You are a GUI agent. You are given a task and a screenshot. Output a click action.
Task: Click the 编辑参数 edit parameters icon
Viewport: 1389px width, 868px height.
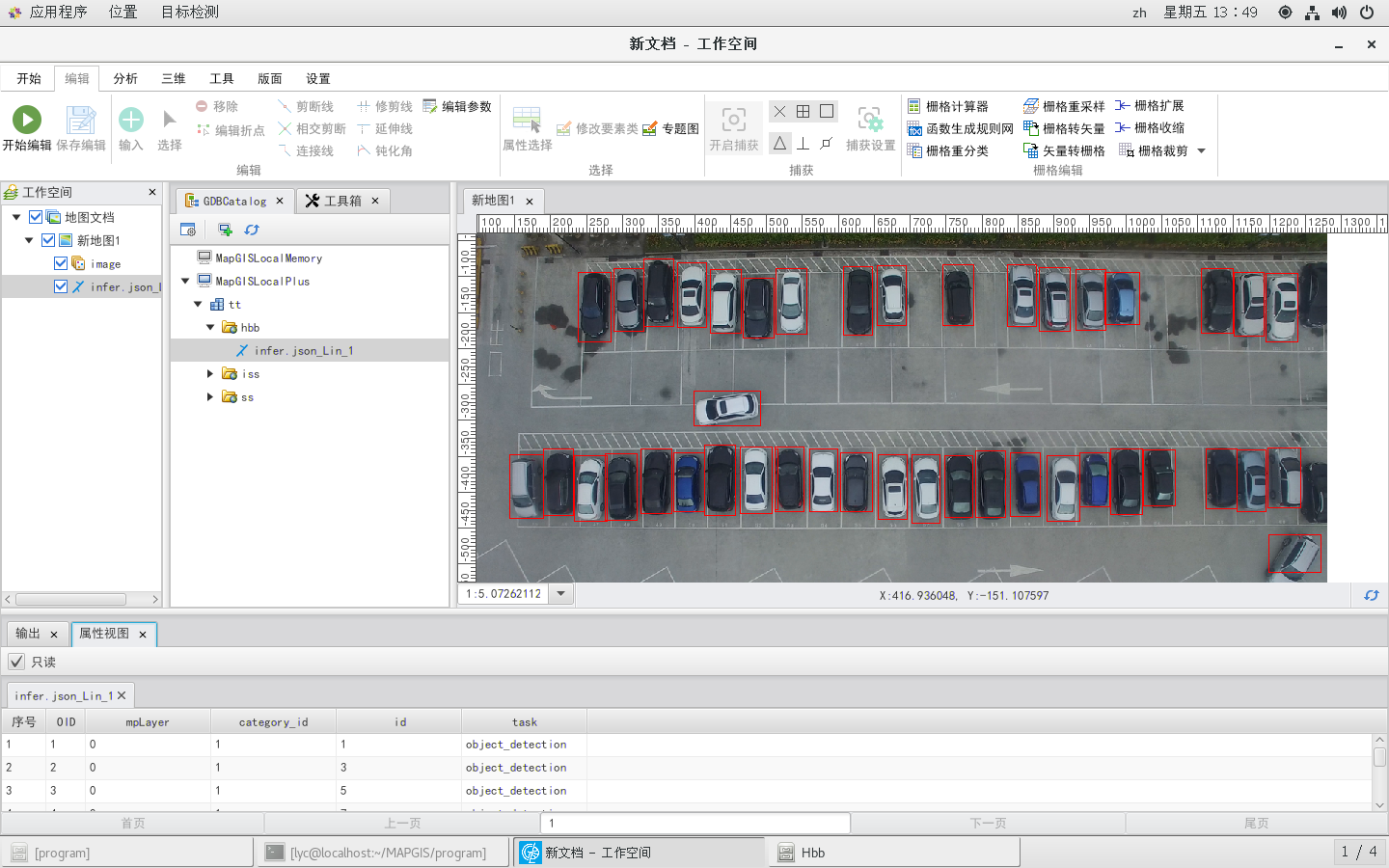point(430,106)
